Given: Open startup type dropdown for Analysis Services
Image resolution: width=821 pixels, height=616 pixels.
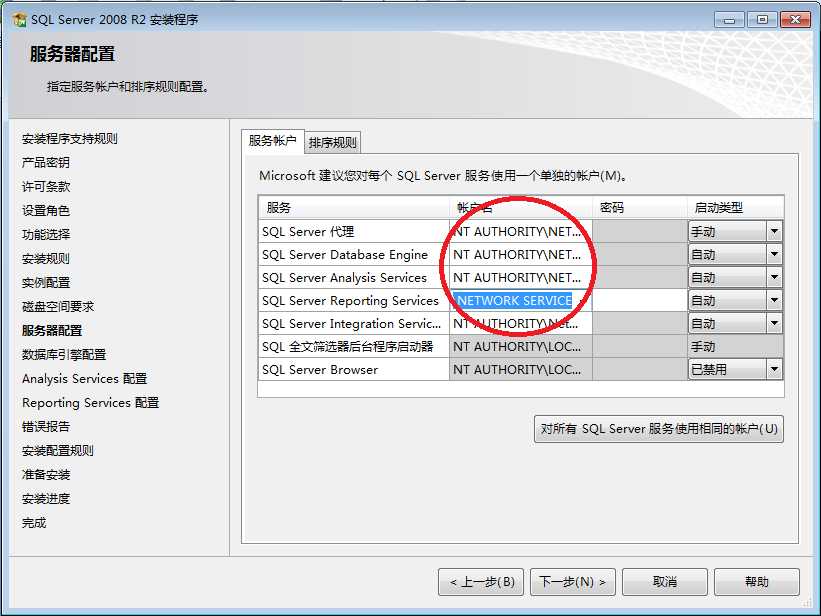Looking at the screenshot, I should (774, 277).
